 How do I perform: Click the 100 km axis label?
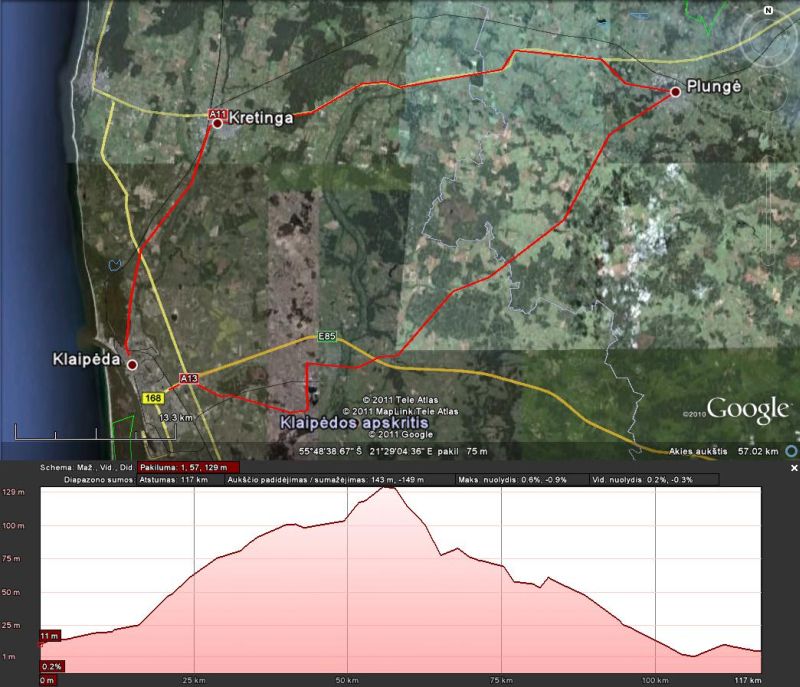pyautogui.click(x=655, y=680)
